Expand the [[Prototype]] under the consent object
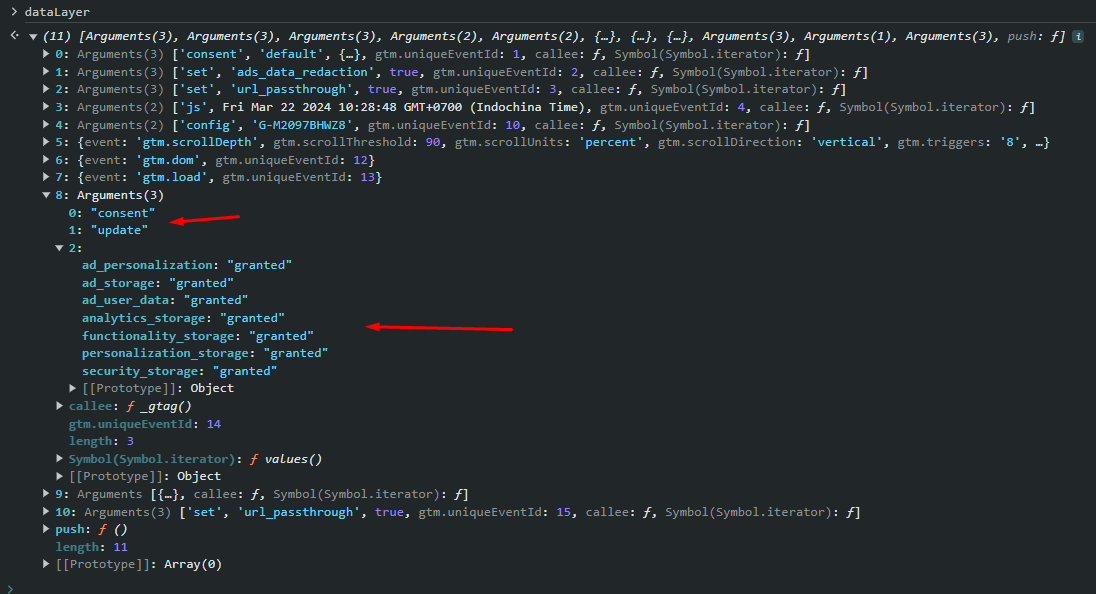 pos(73,388)
